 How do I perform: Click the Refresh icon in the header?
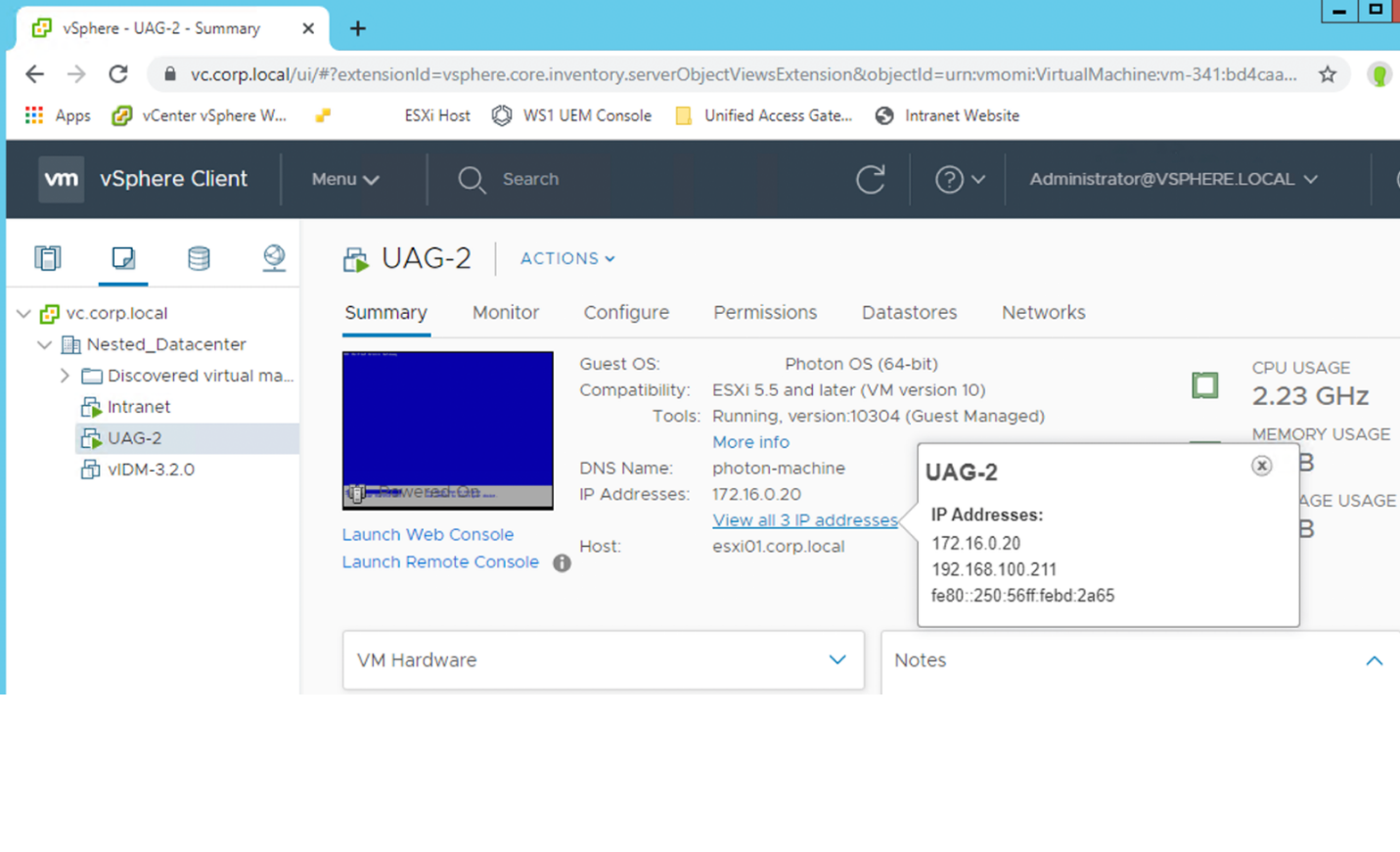871,179
